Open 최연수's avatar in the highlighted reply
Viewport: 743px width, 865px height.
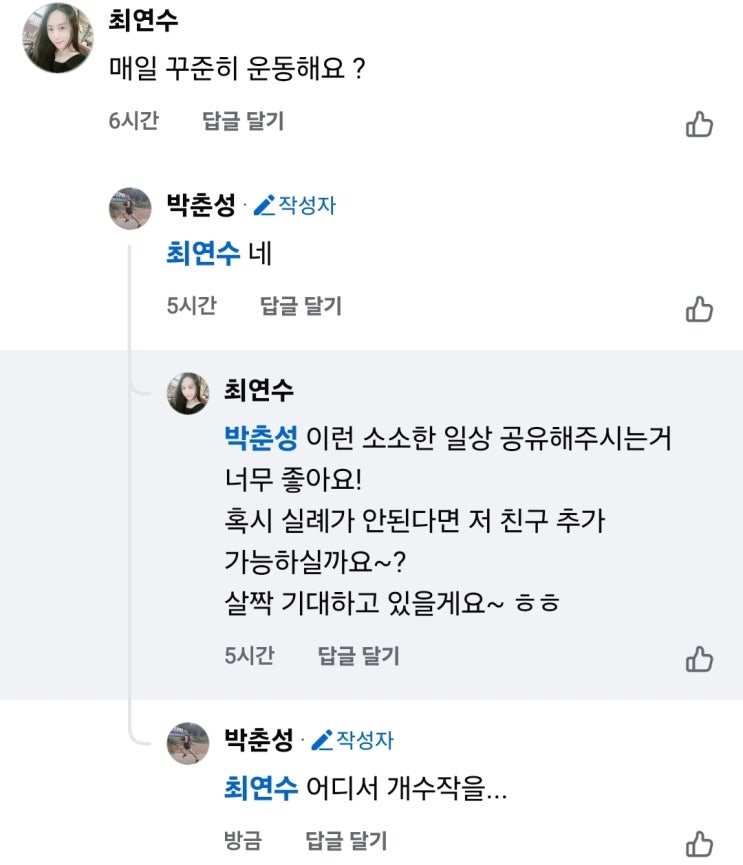(188, 392)
